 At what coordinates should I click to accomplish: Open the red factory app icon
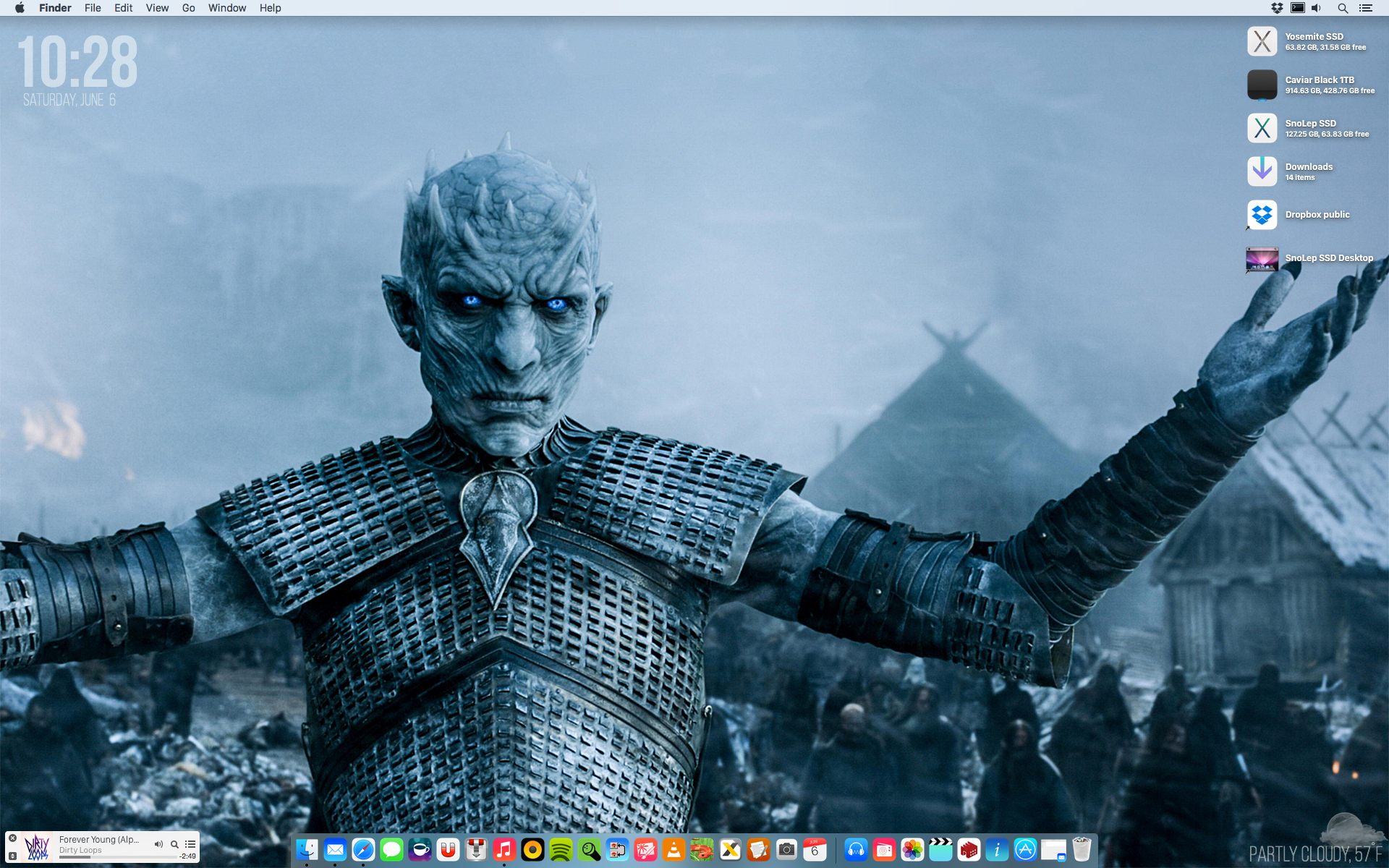[x=969, y=849]
